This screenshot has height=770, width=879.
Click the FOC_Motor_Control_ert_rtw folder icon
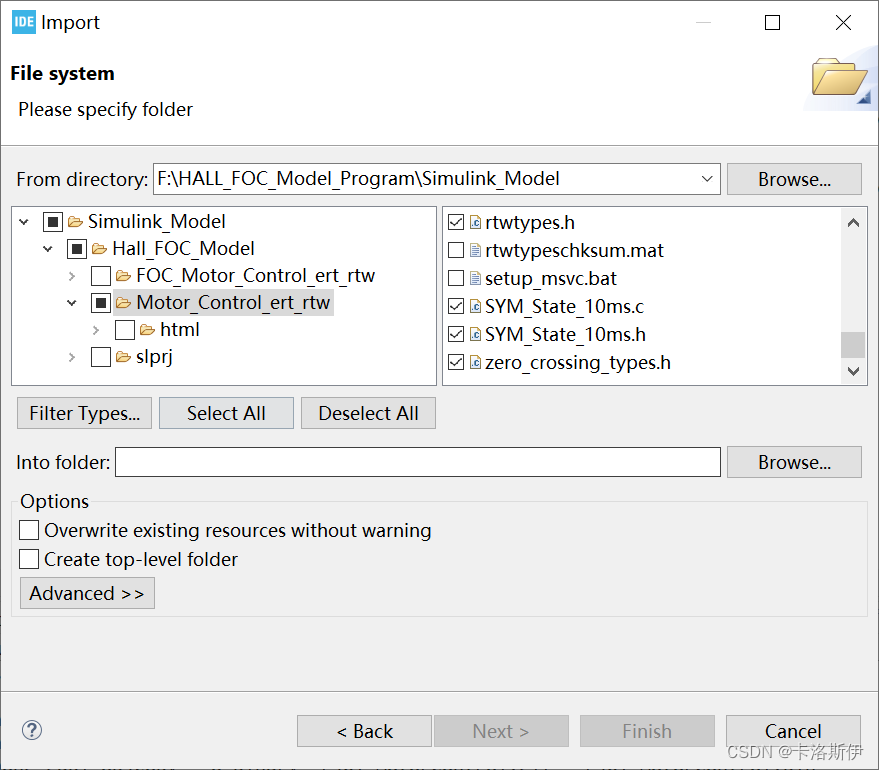point(123,276)
